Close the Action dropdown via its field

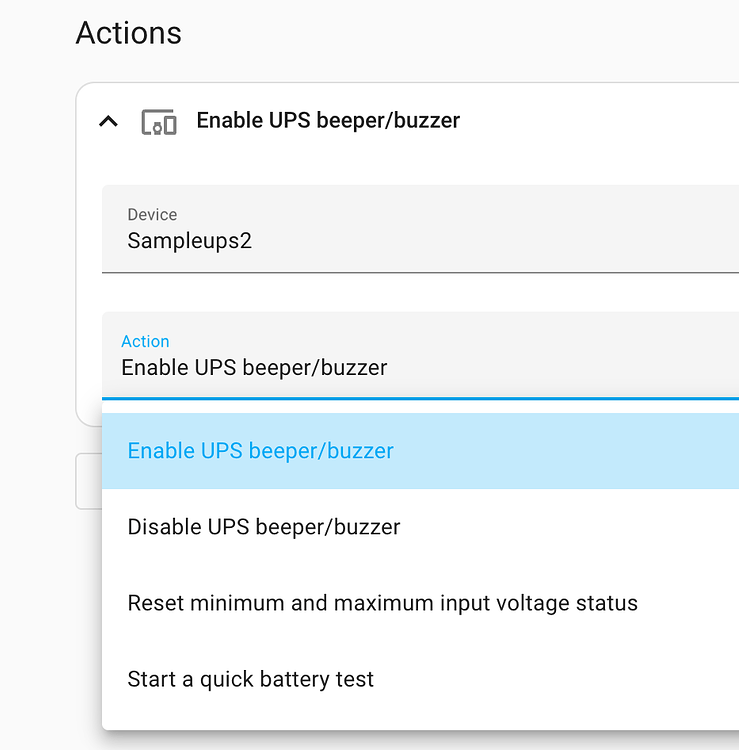click(x=420, y=355)
